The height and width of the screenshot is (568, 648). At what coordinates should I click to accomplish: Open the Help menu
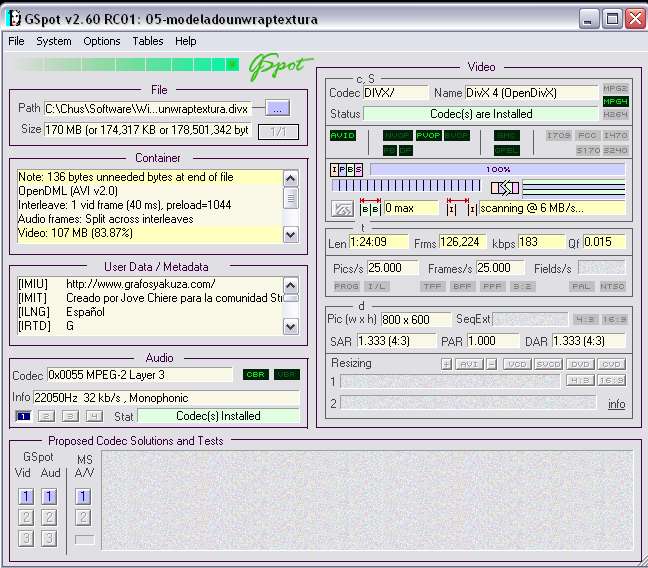point(186,41)
